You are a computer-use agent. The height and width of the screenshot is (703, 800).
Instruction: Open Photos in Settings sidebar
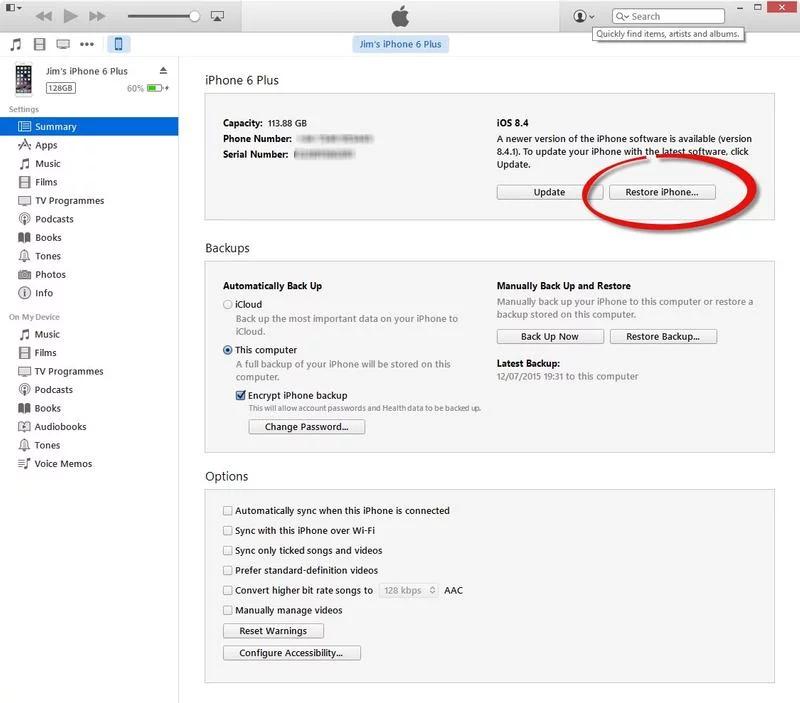pos(89,274)
